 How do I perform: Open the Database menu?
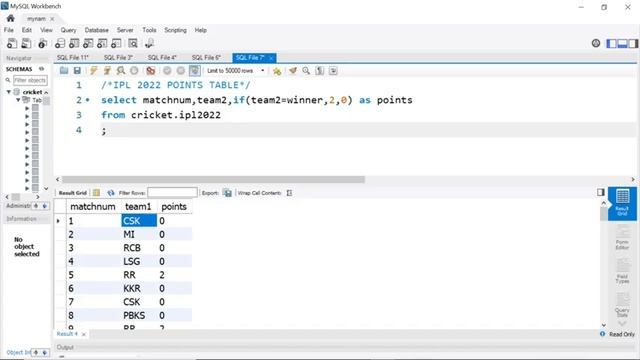click(x=96, y=30)
